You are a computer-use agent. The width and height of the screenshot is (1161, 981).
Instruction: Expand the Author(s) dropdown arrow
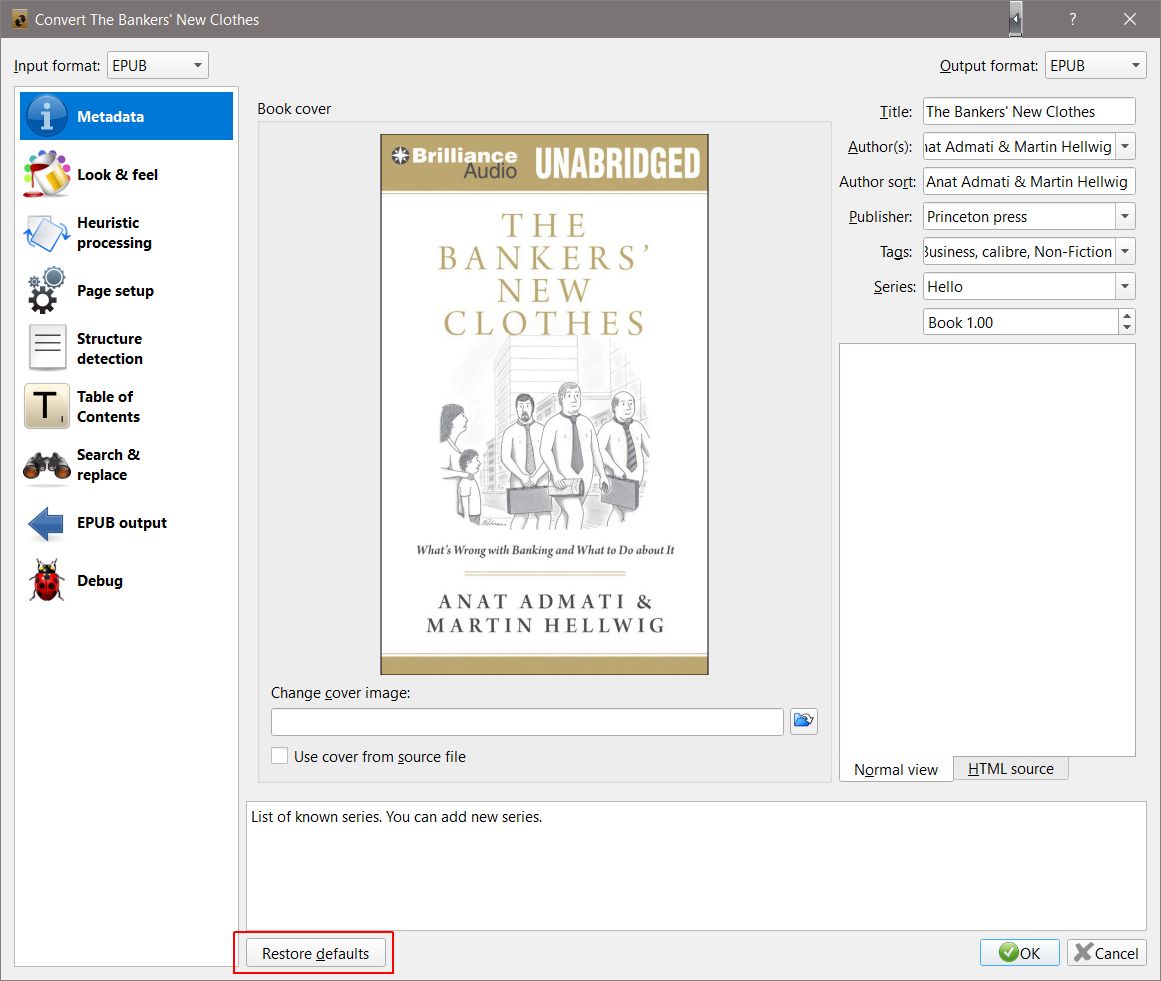[1125, 147]
